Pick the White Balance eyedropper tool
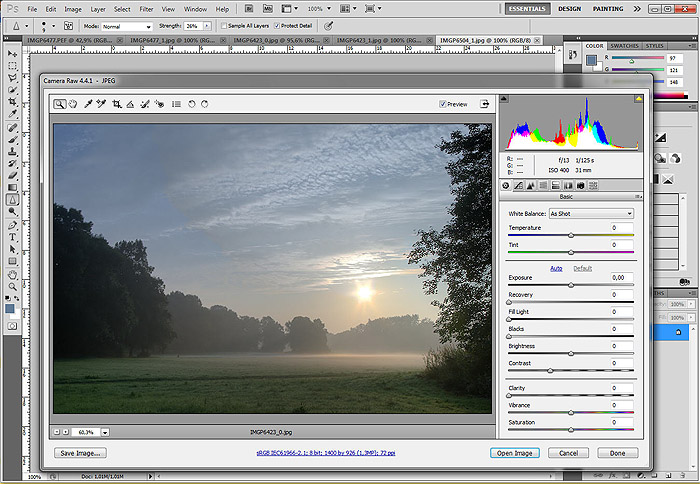 coord(88,103)
